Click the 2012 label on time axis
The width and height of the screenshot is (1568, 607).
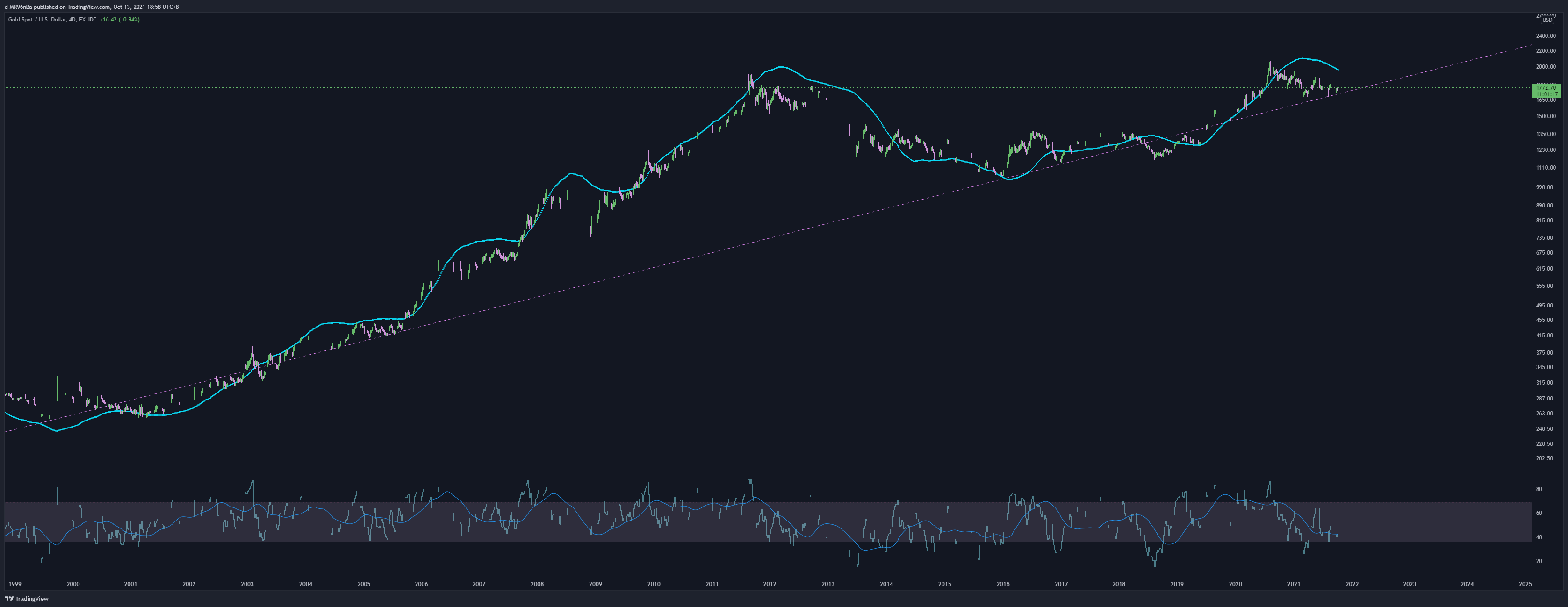coord(770,585)
